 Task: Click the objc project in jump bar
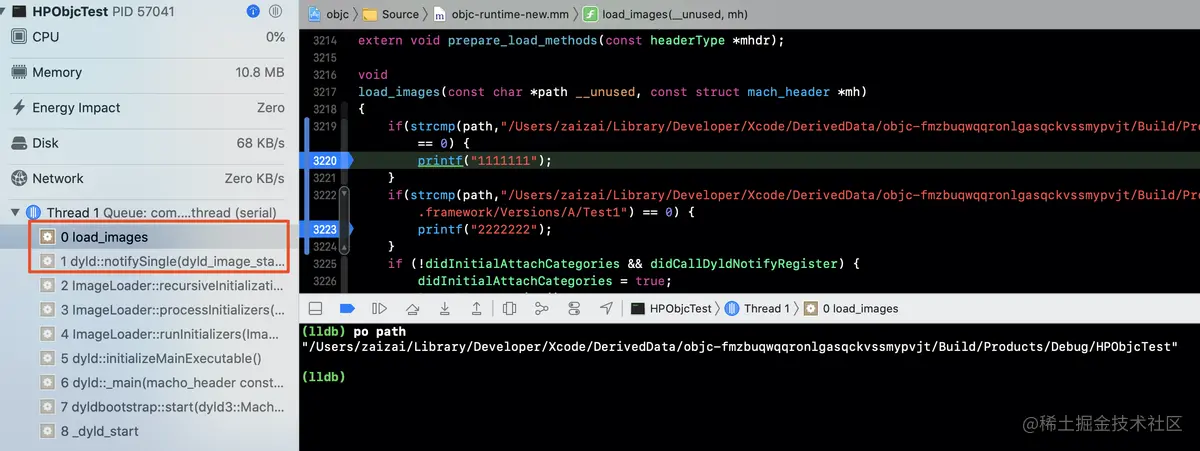(x=327, y=15)
